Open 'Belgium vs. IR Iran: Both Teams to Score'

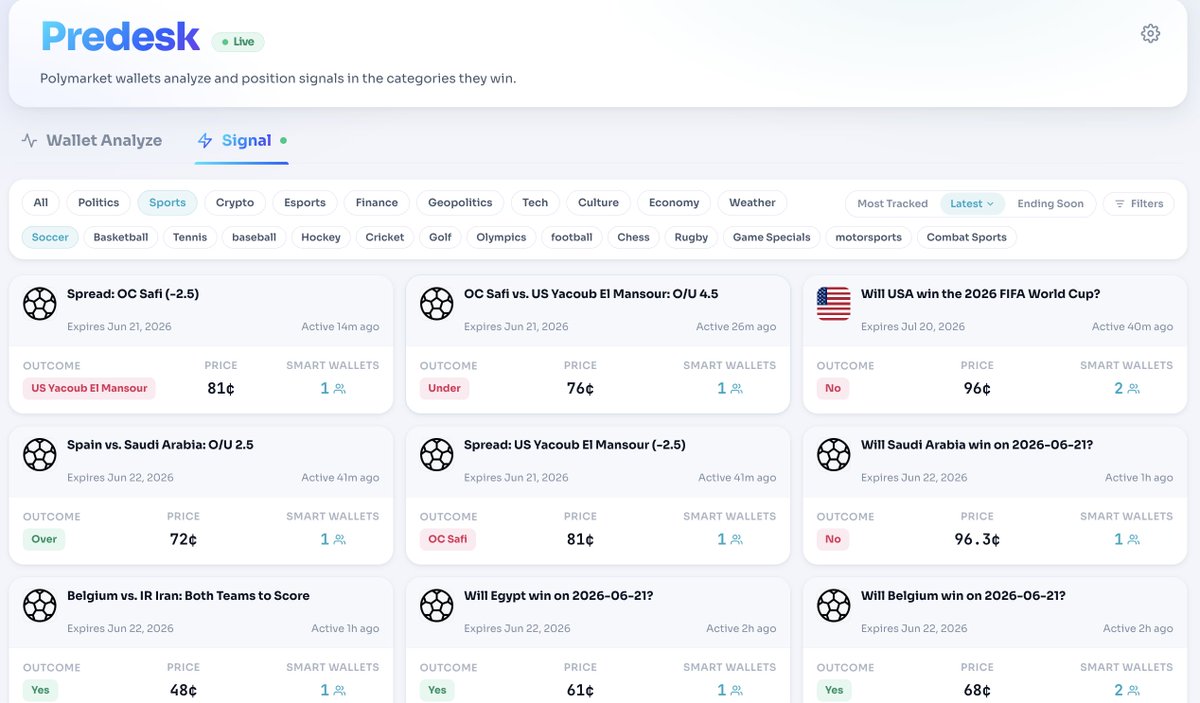[188, 596]
